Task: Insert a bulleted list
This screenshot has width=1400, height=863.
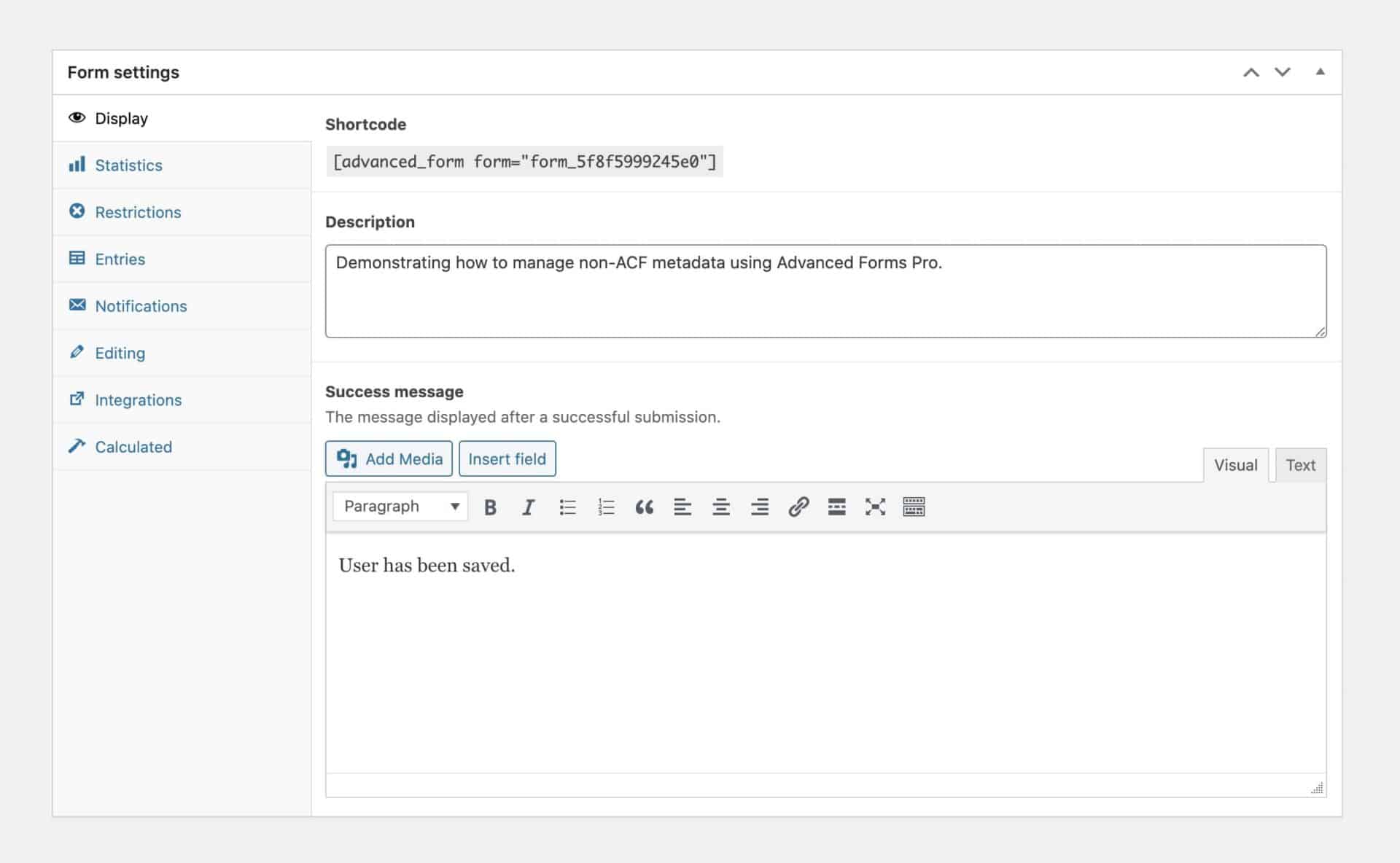Action: 567,507
